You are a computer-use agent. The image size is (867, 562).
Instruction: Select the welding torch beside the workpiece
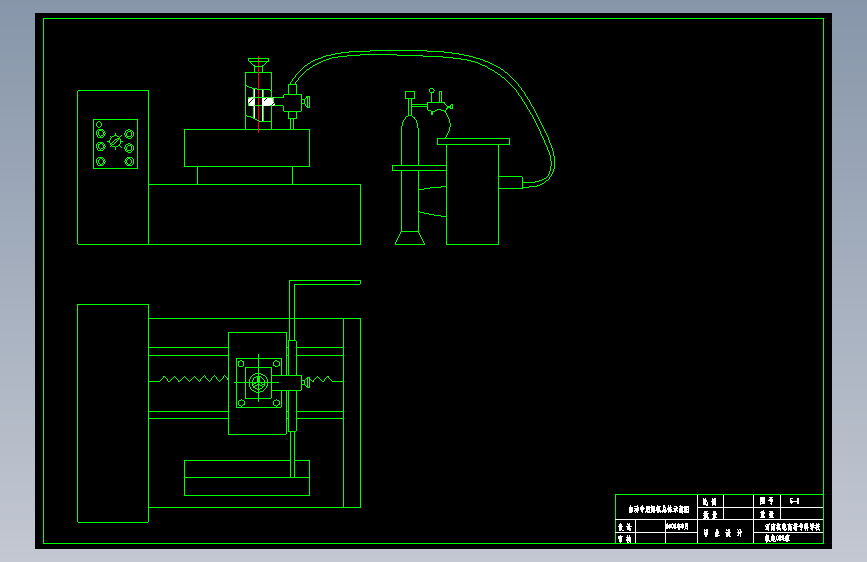click(x=293, y=105)
